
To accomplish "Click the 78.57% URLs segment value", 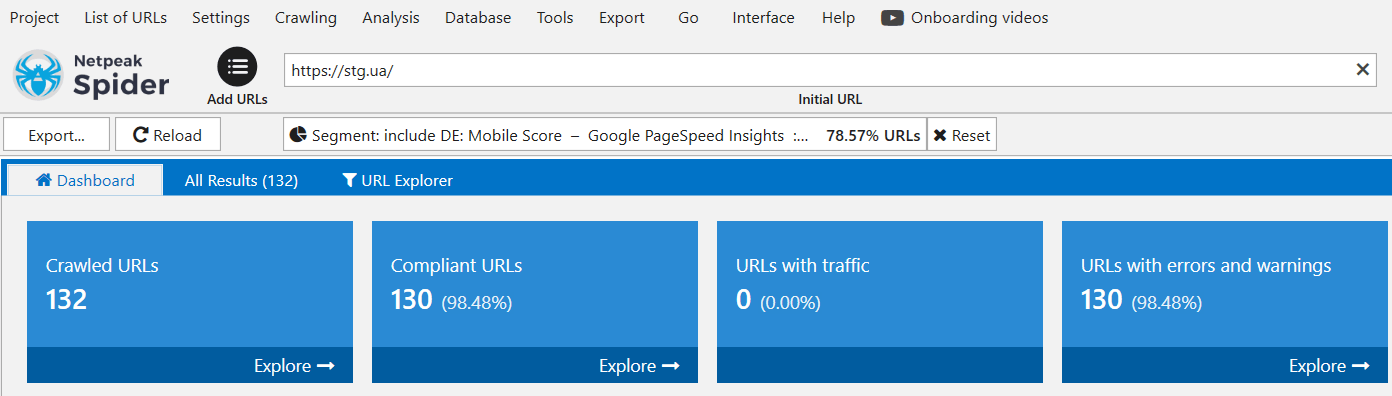I will click(x=873, y=135).
